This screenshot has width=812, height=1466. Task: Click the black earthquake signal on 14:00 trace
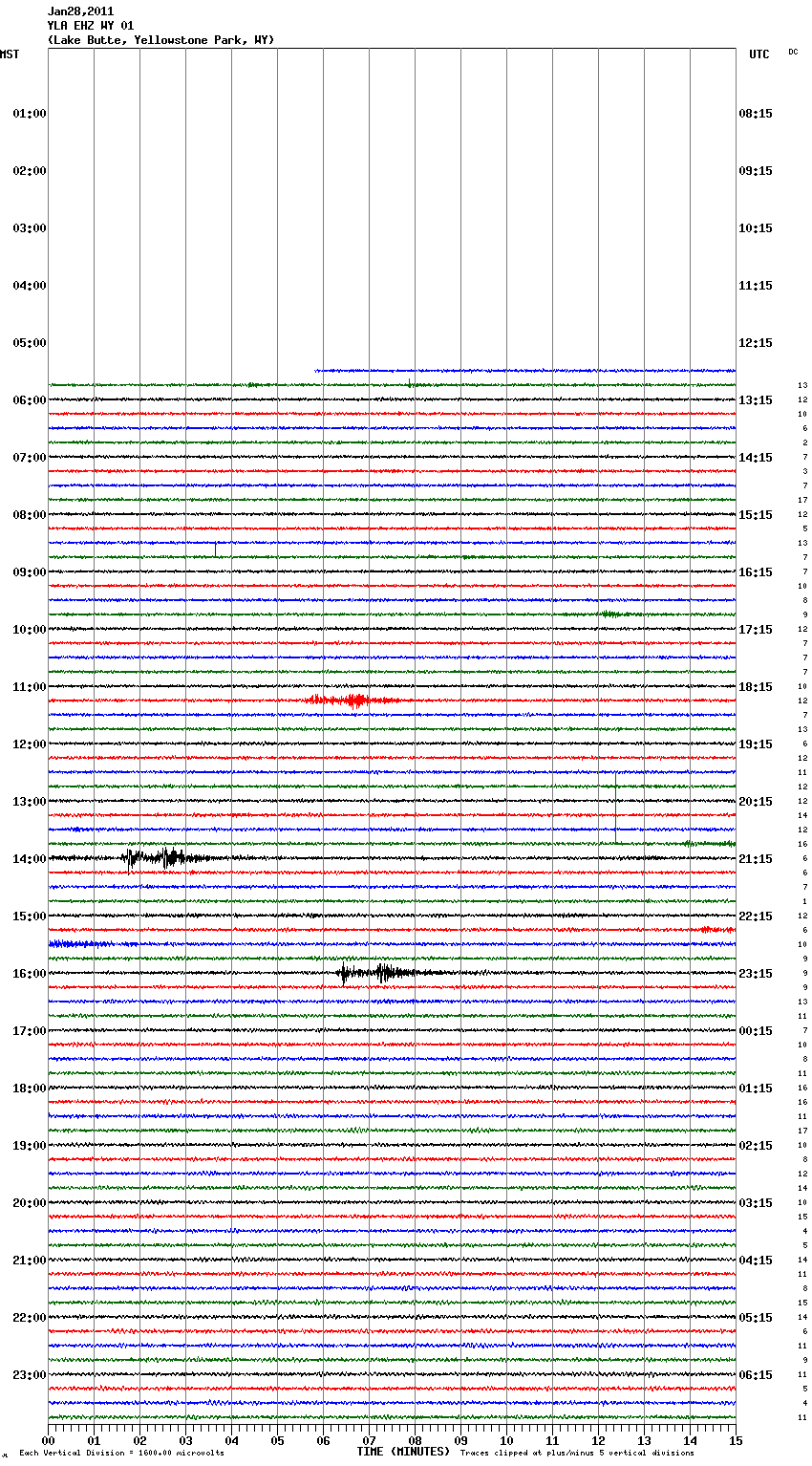click(169, 857)
